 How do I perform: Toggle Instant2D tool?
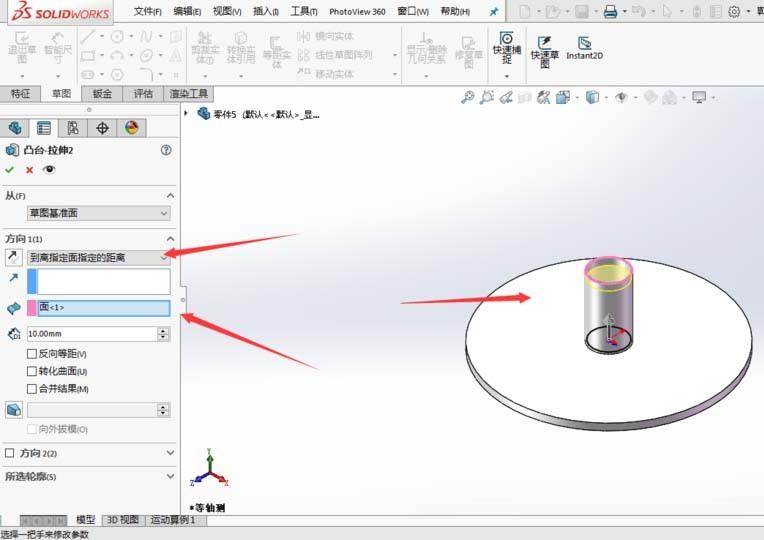tap(584, 48)
